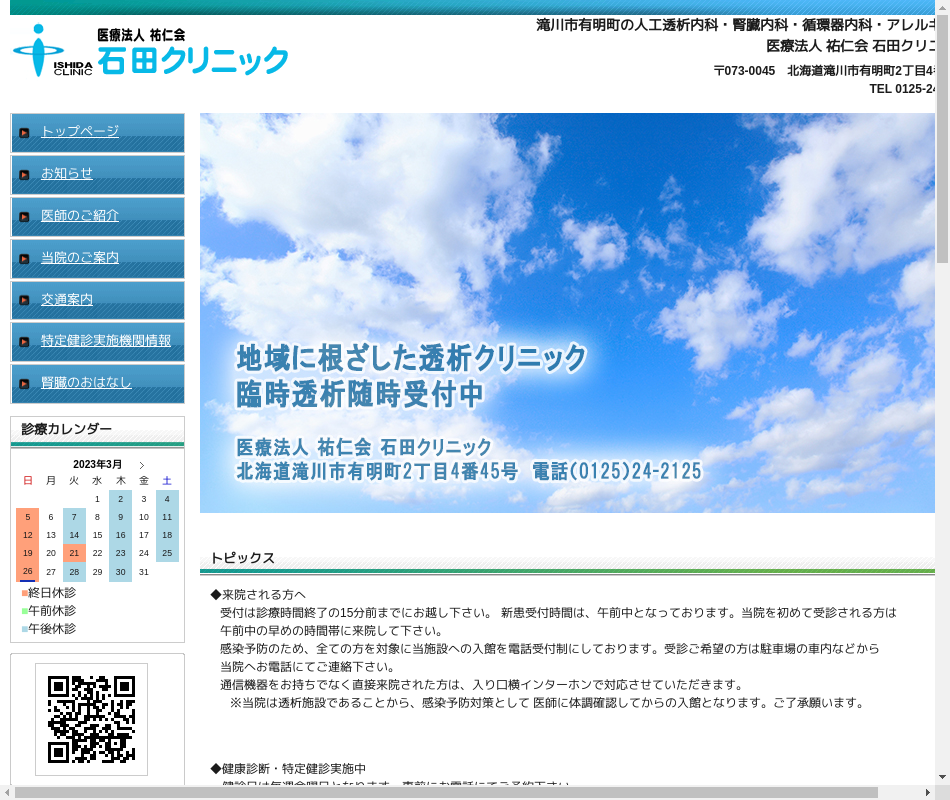Image resolution: width=950 pixels, height=800 pixels.
Task: Click bullet icon beside 特定健診実施機関情報
Action: pos(24,343)
